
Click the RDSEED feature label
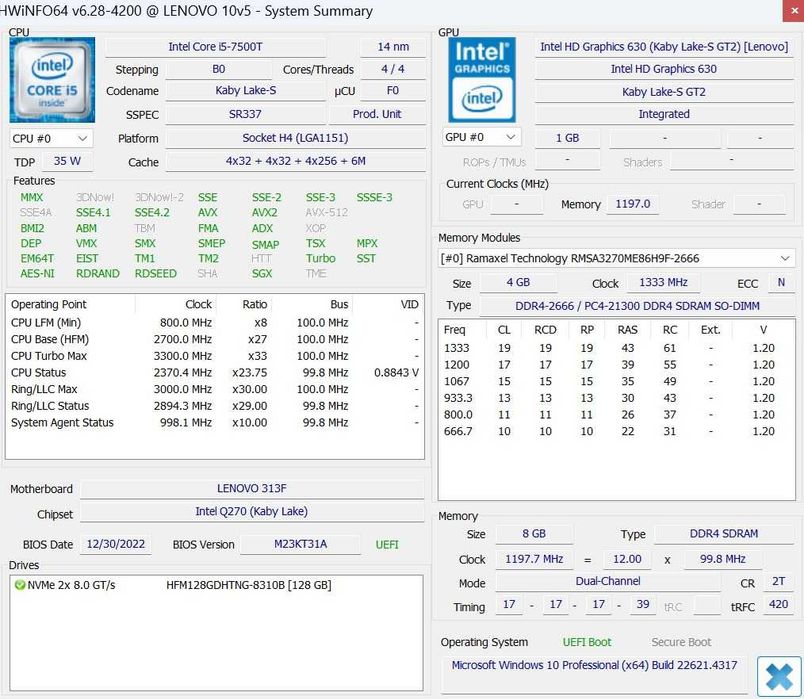(x=155, y=273)
